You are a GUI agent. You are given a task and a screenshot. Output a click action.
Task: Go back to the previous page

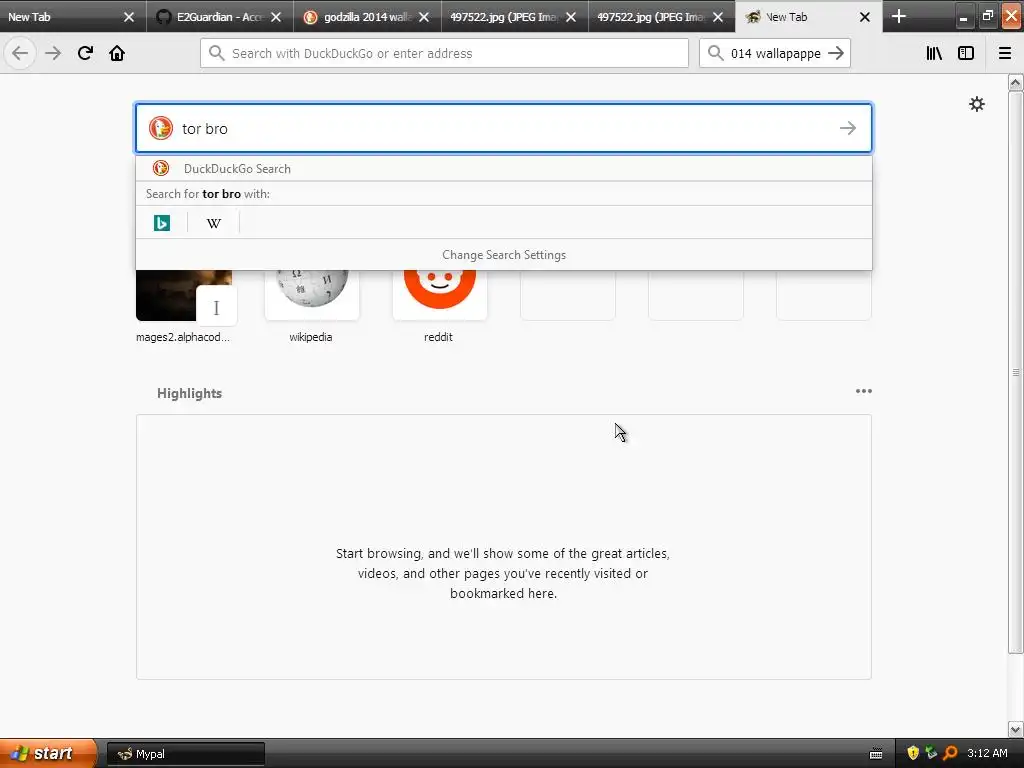20,53
